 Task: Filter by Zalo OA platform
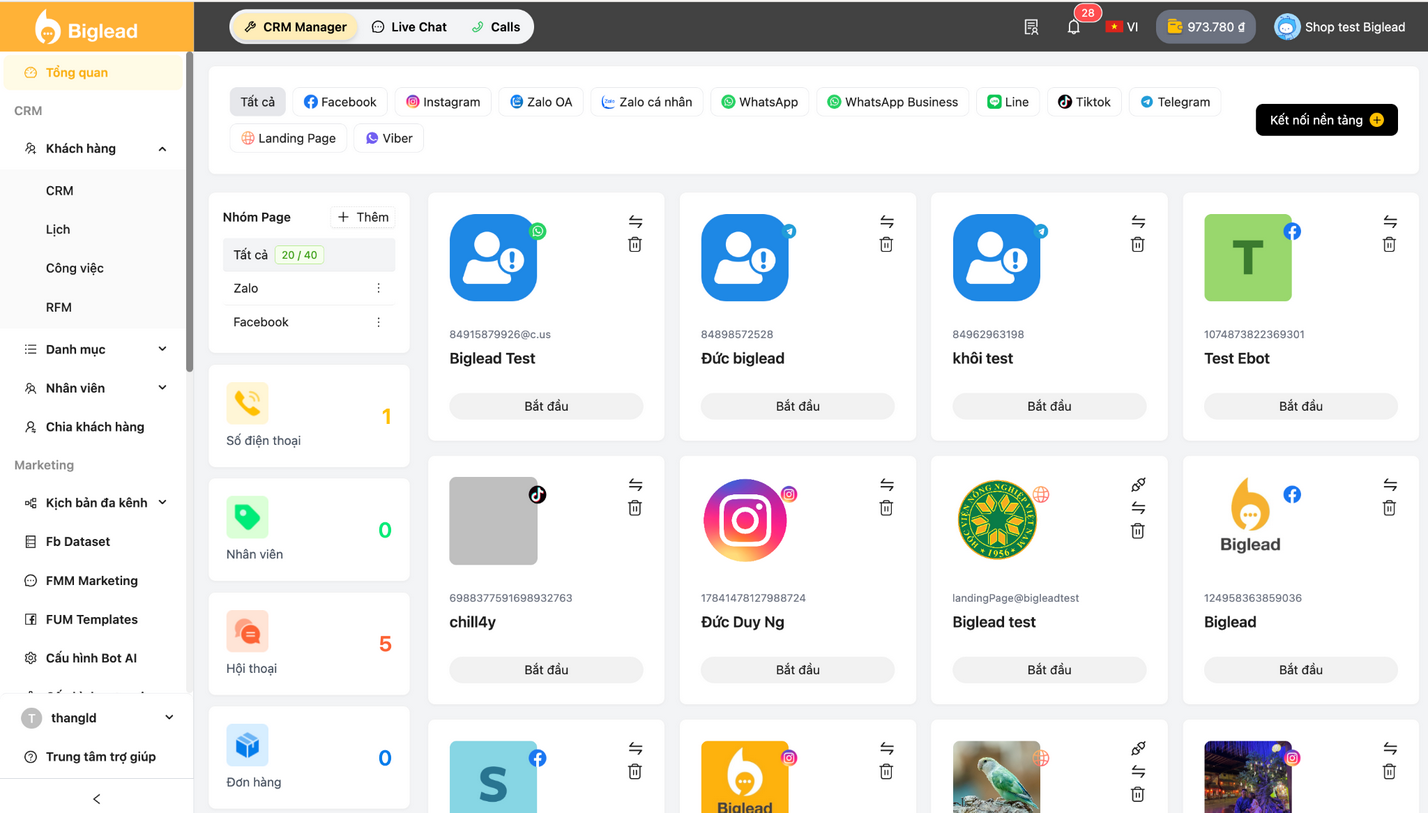[541, 102]
